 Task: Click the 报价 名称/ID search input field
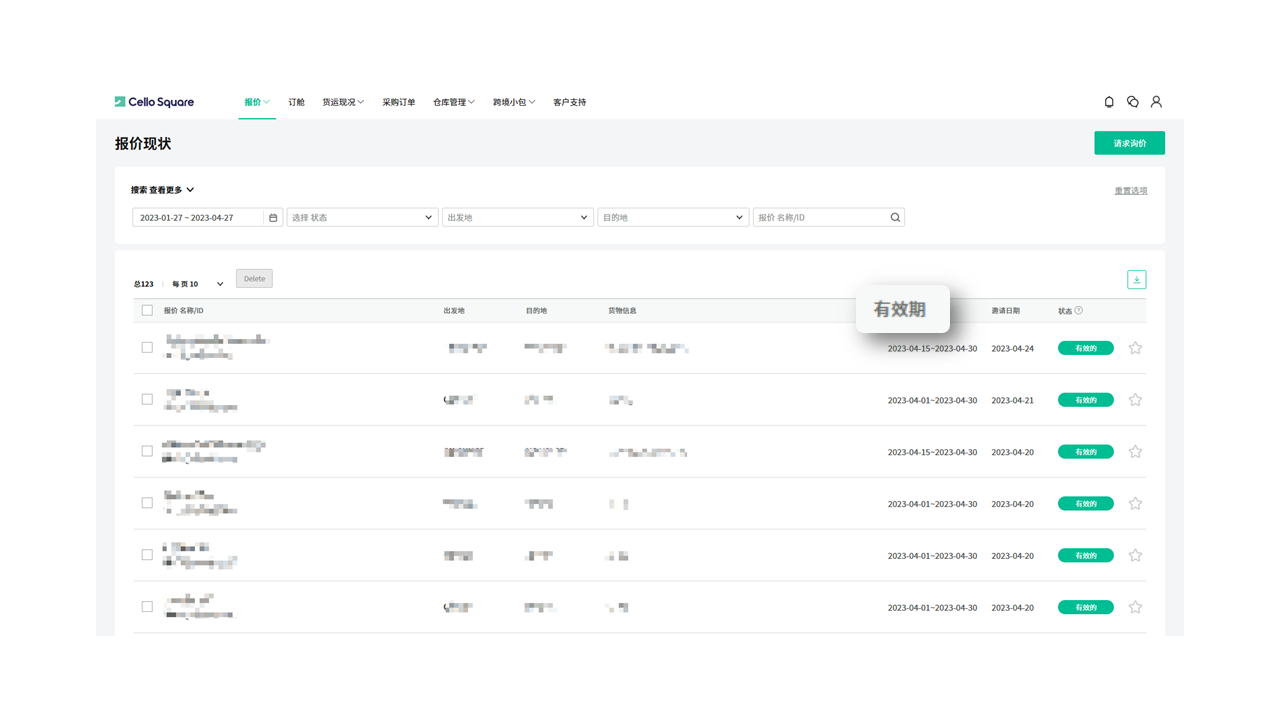(820, 218)
